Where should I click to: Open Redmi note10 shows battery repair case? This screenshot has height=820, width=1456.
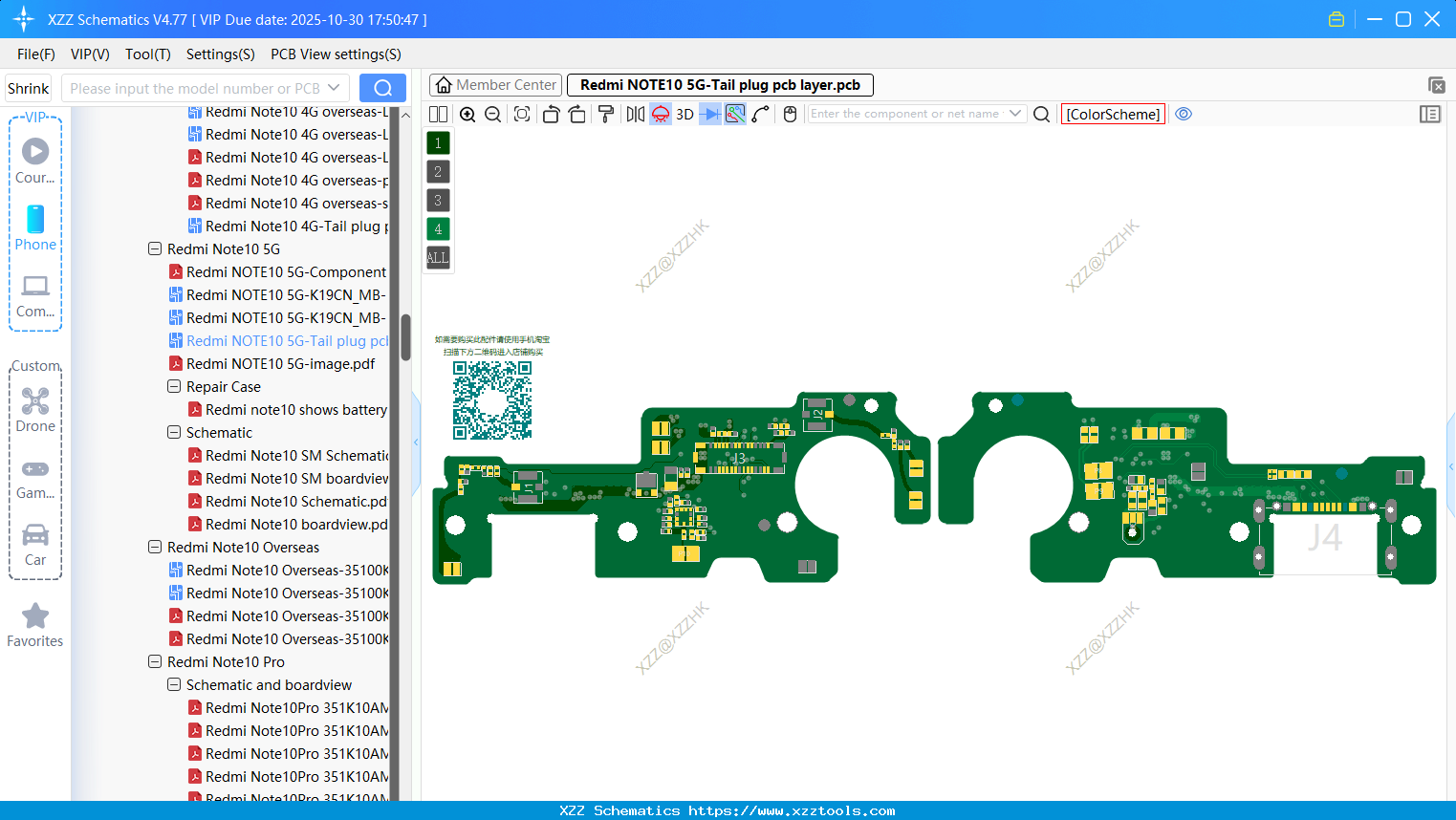288,410
